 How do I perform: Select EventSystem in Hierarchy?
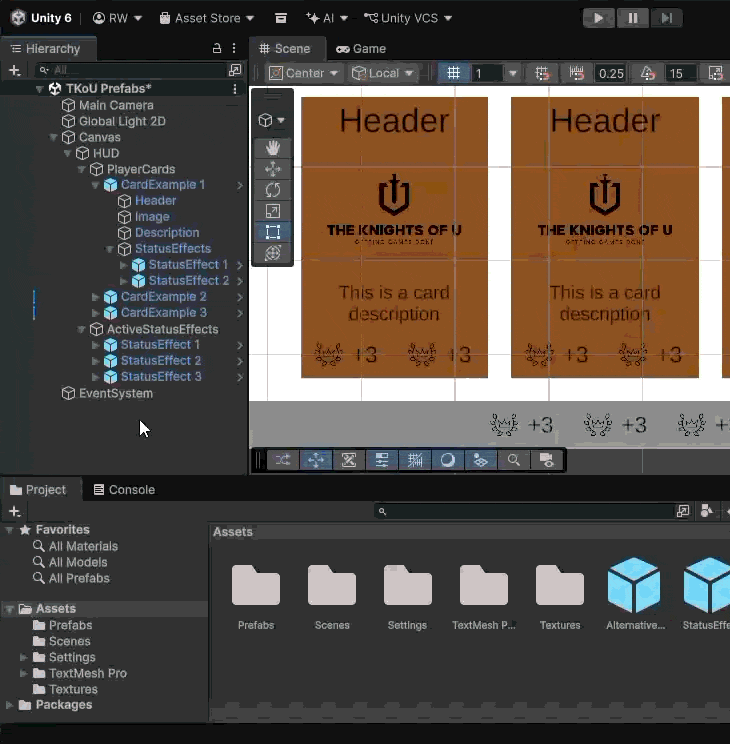click(116, 393)
